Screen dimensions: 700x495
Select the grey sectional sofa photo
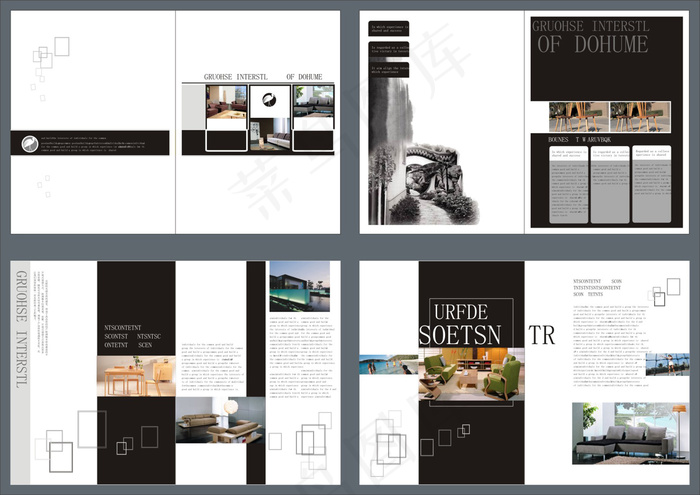coord(631,433)
